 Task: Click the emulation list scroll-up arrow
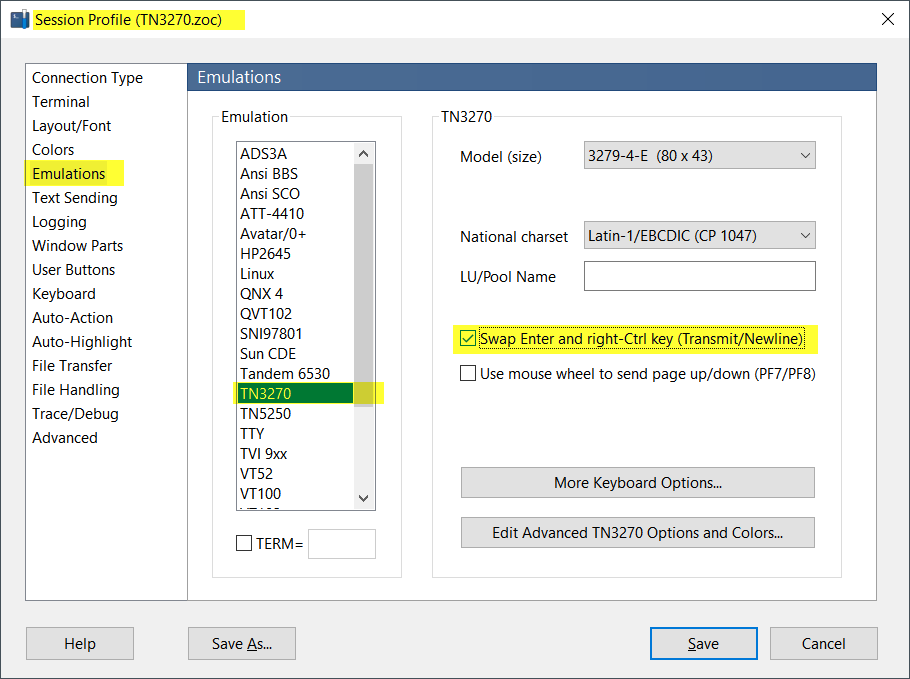pyautogui.click(x=364, y=154)
